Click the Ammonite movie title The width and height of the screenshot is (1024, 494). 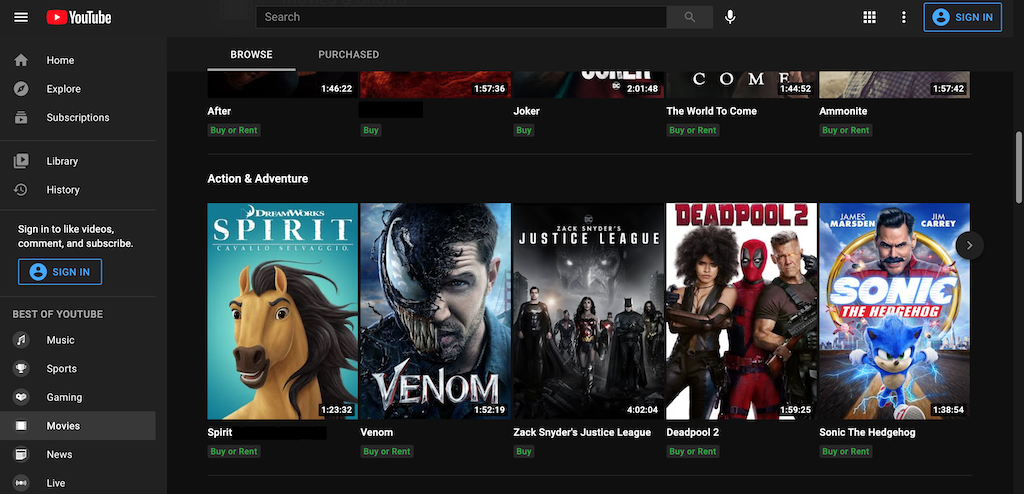tap(843, 111)
